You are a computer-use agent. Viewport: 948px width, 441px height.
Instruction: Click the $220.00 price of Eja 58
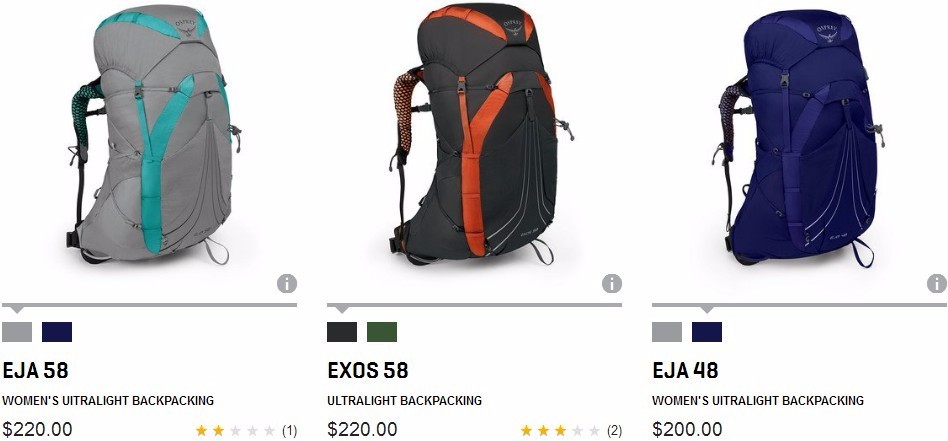coord(37,430)
